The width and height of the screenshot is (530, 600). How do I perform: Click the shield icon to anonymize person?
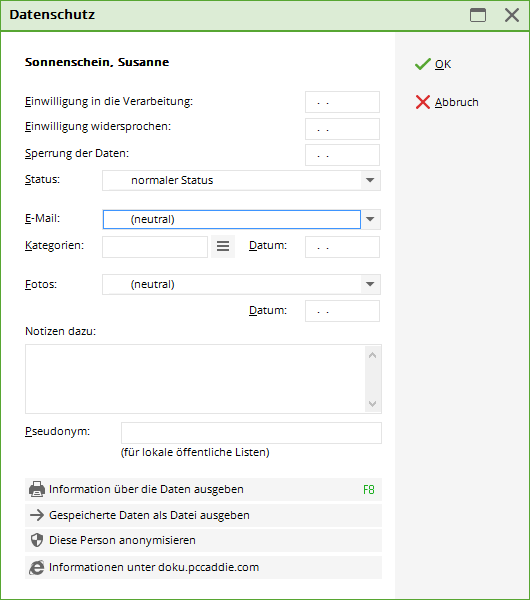pyautogui.click(x=37, y=540)
